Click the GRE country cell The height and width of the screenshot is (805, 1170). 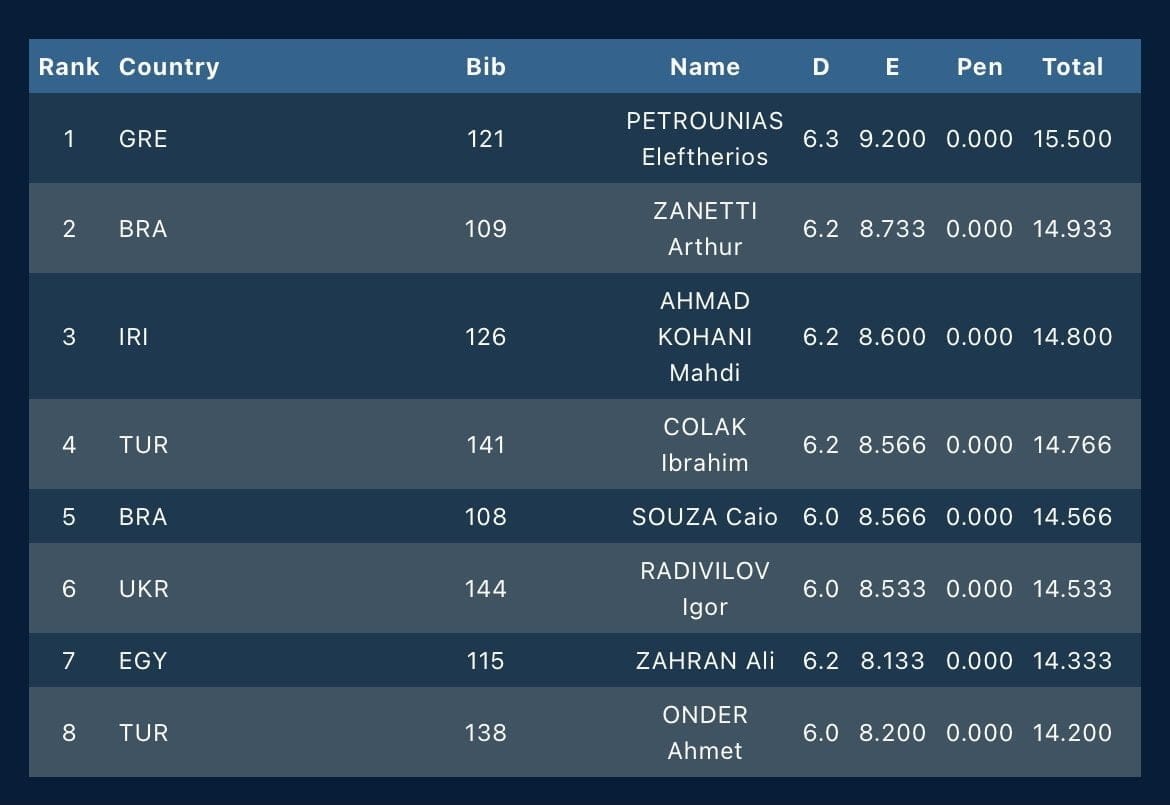tap(143, 139)
